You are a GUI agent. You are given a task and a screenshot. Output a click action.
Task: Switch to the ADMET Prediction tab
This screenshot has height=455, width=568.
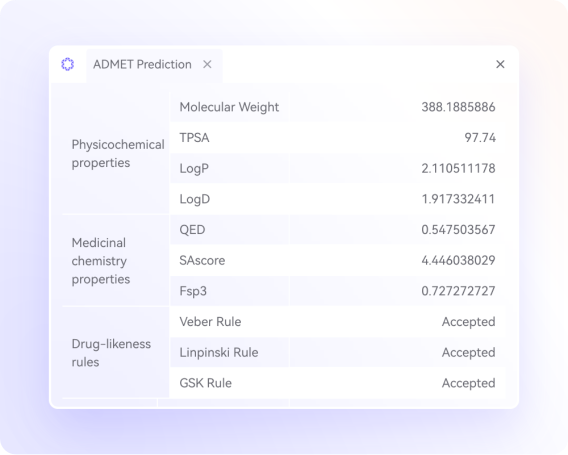[x=142, y=64]
